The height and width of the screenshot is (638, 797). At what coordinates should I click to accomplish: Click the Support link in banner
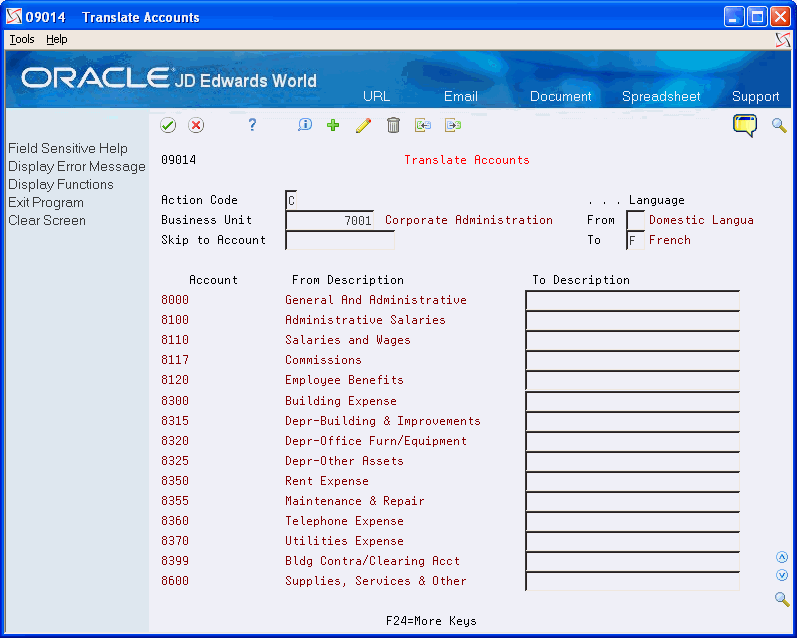(x=755, y=96)
